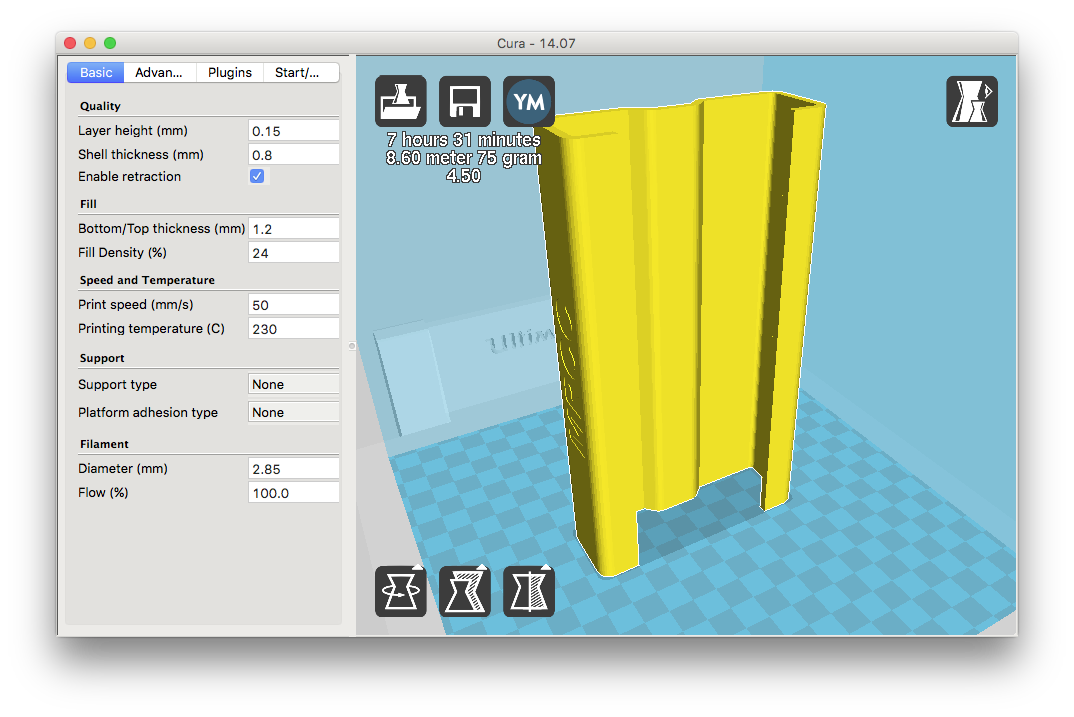The height and width of the screenshot is (717, 1074).
Task: Switch to the Plugins tab
Action: pyautogui.click(x=230, y=73)
